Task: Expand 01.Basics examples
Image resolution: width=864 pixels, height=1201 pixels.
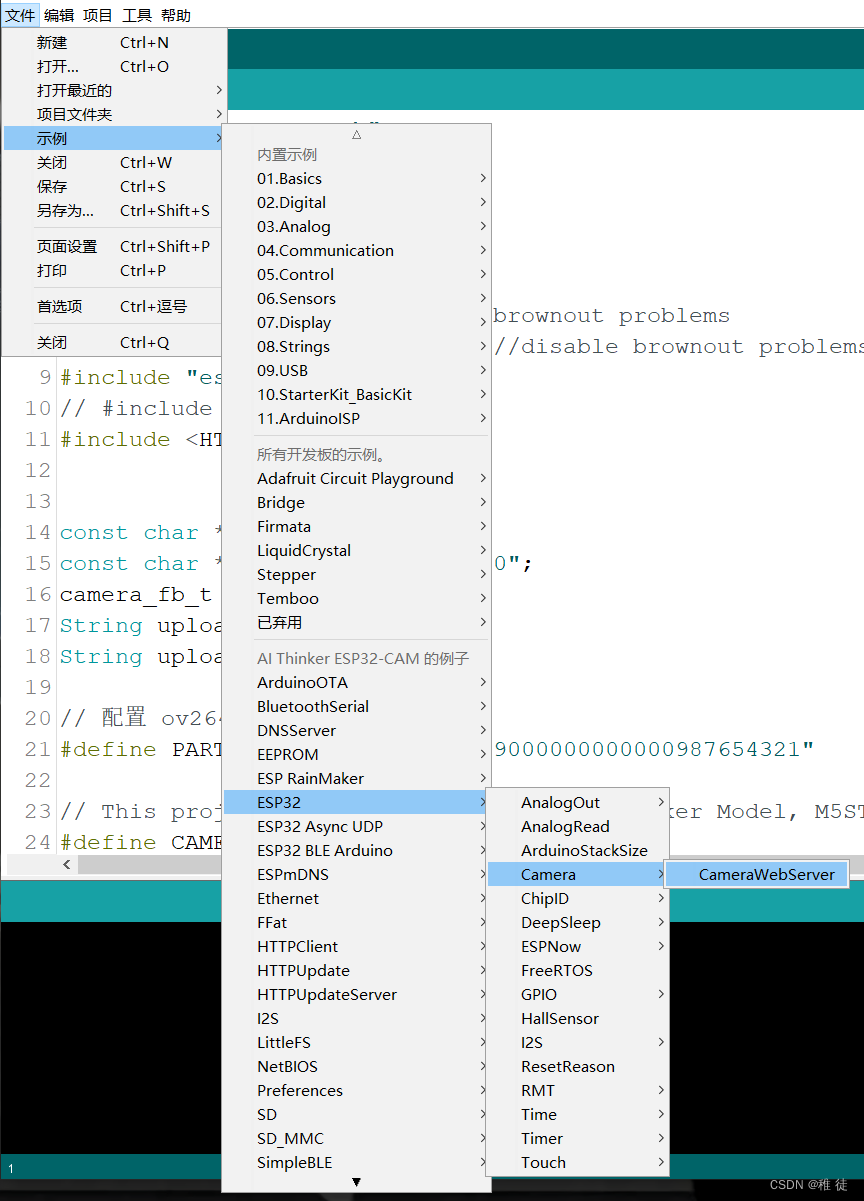Action: (356, 179)
